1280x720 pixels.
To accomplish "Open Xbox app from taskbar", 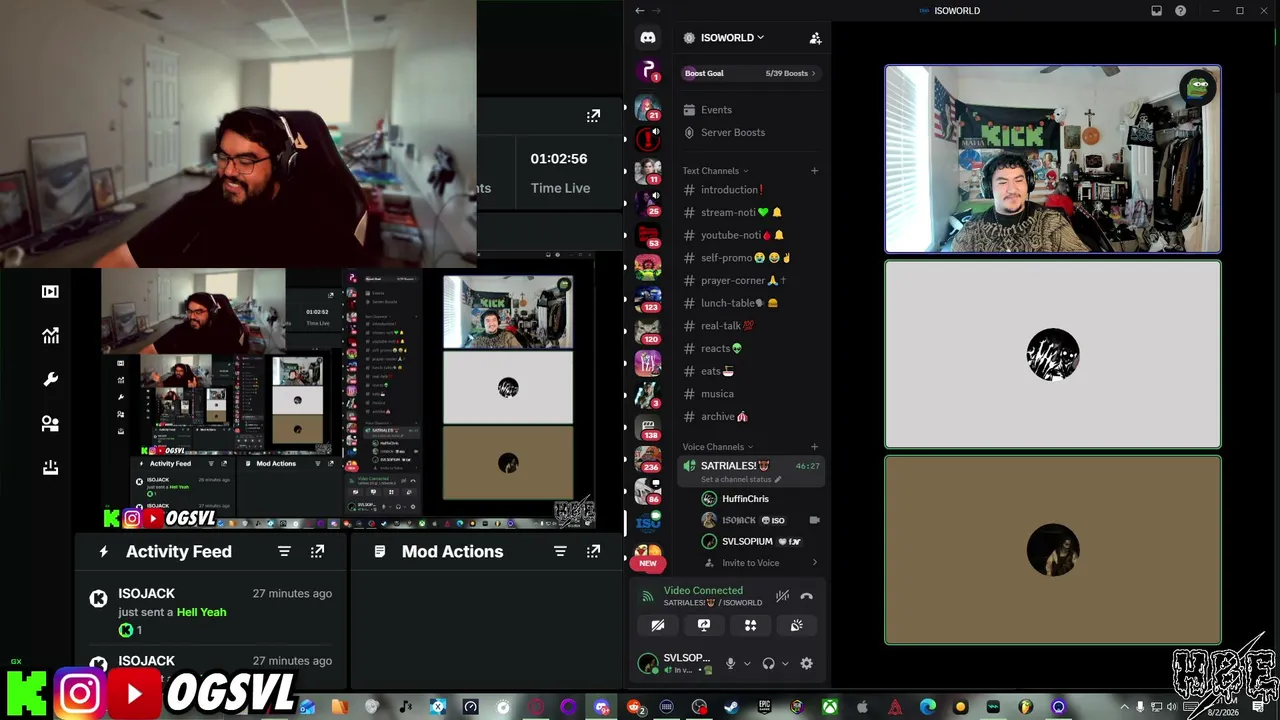I will (x=829, y=707).
